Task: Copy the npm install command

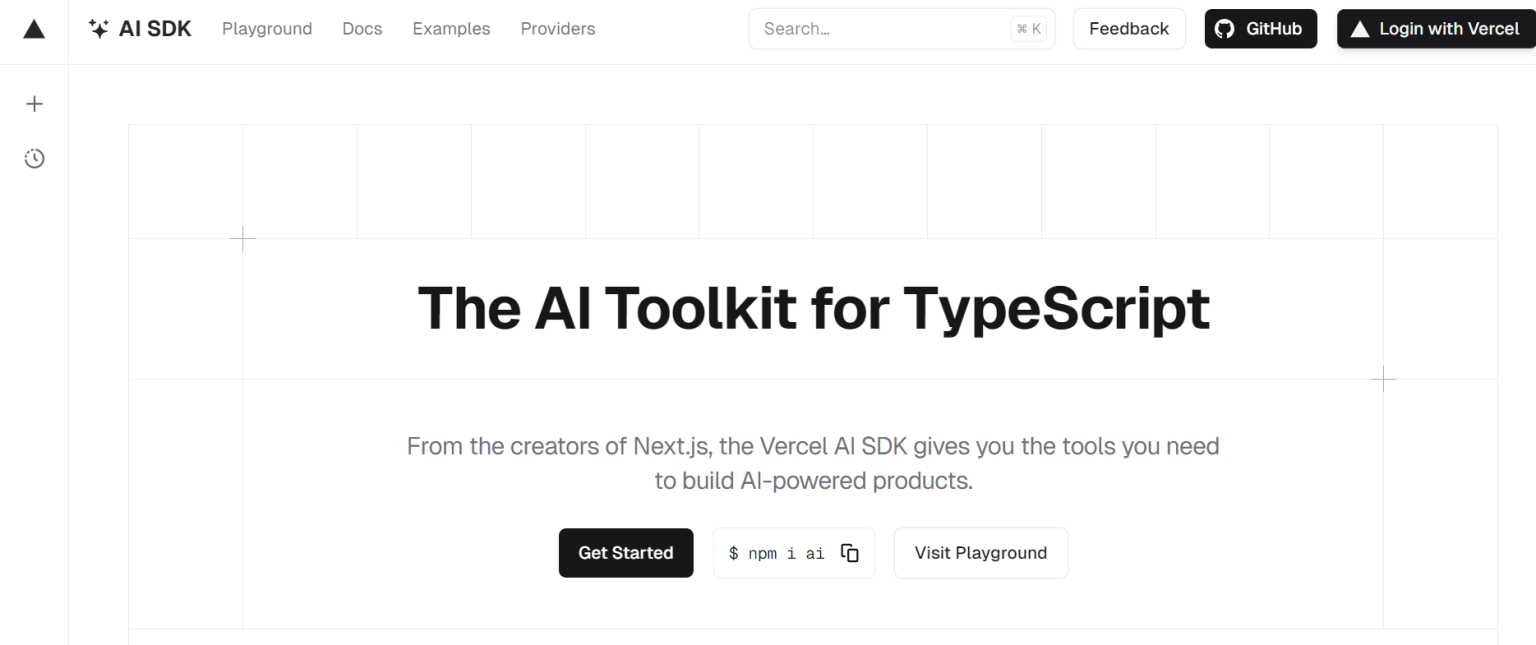Action: coord(850,552)
